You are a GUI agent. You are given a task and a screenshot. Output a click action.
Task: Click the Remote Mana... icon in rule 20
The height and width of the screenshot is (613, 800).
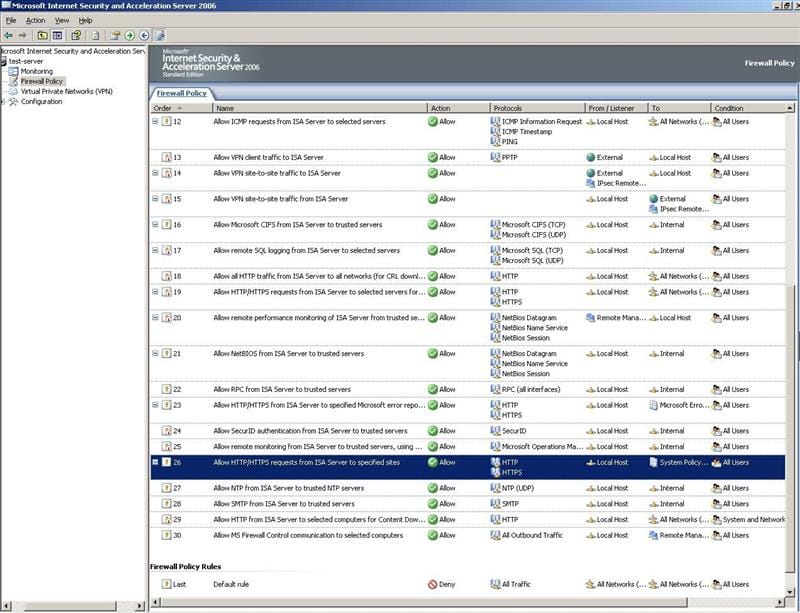click(591, 317)
